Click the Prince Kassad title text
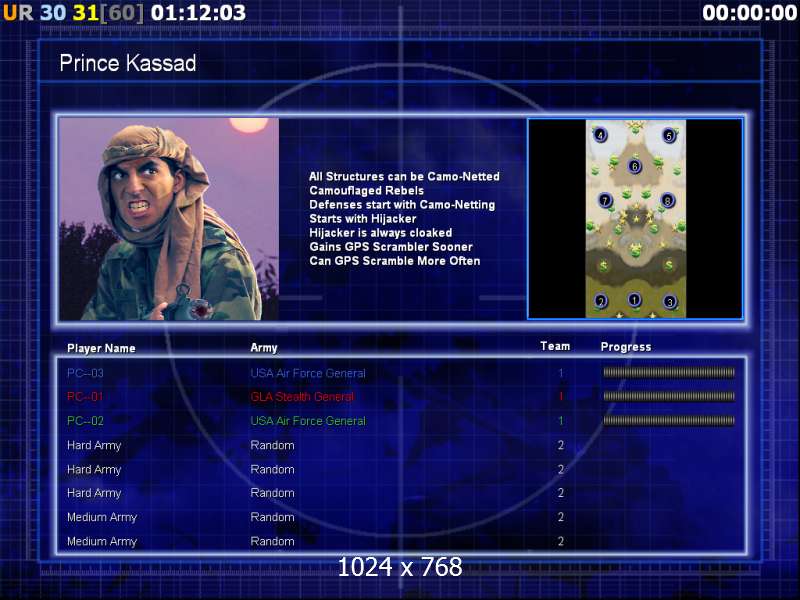 click(128, 64)
